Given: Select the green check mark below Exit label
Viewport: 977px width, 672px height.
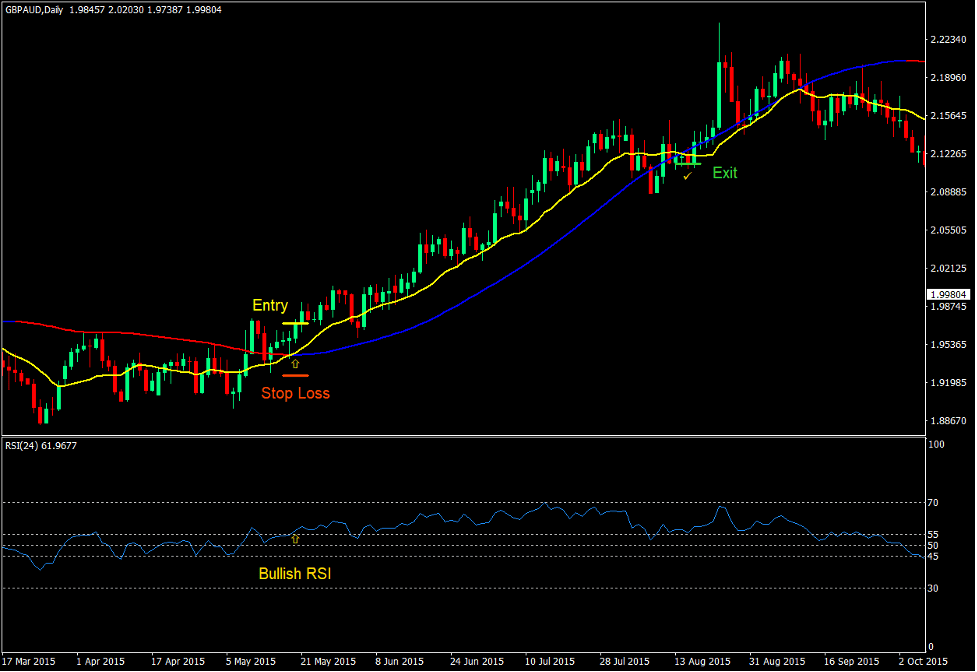Looking at the screenshot, I should pos(687,177).
